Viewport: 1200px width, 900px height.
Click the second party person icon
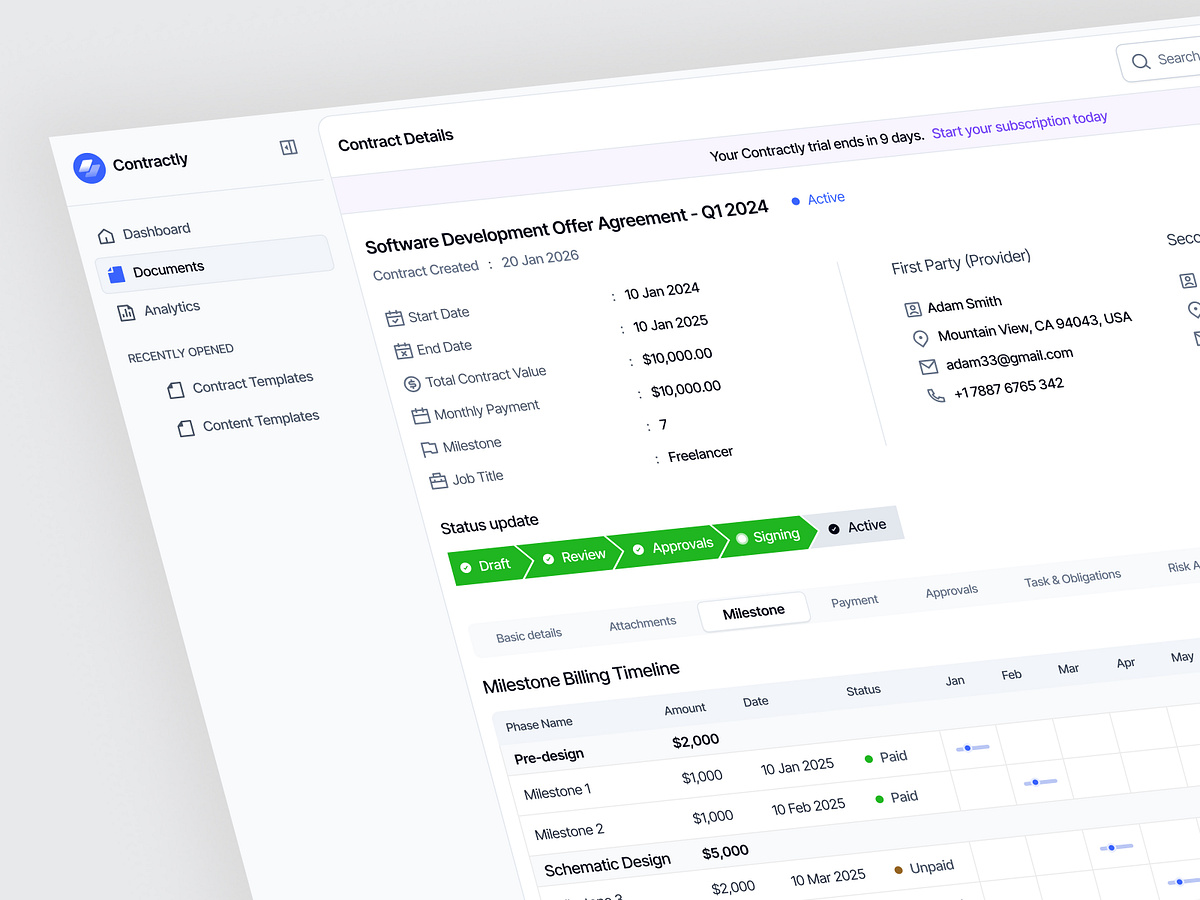click(1188, 282)
